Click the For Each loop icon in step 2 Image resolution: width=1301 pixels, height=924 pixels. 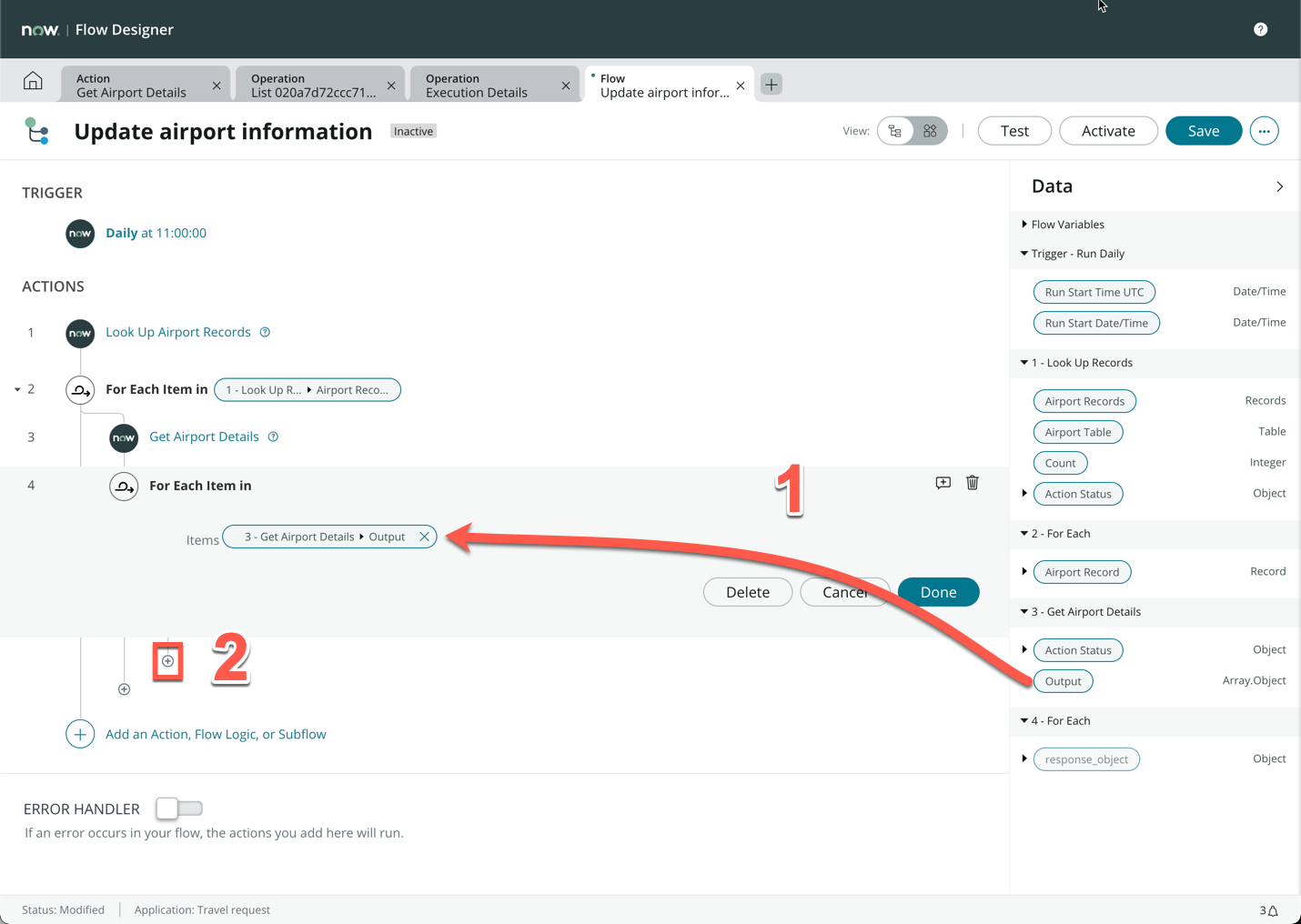point(80,390)
